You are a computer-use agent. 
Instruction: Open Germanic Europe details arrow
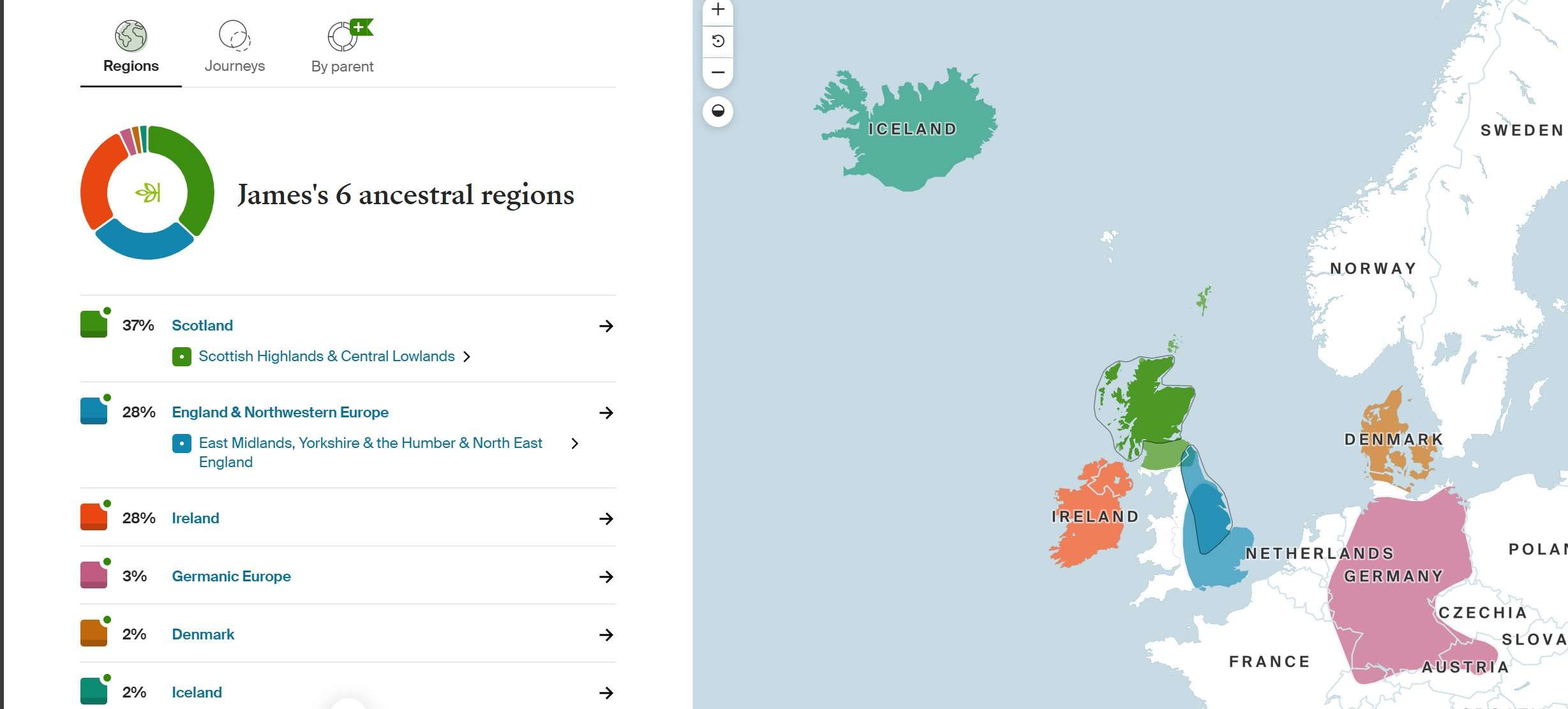606,577
